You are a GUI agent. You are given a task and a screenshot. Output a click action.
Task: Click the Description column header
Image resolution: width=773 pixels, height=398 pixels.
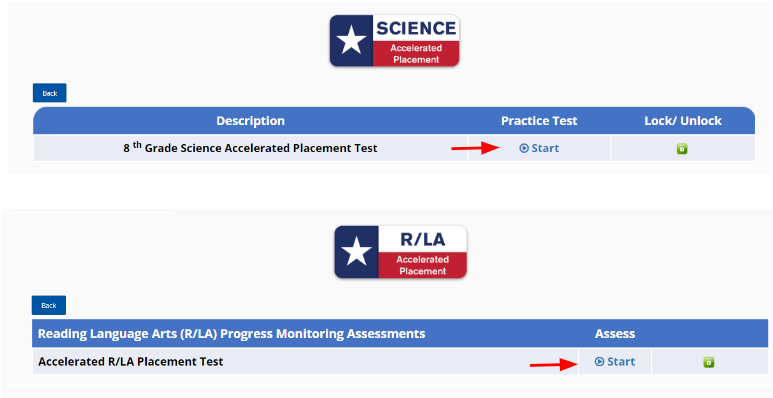tap(250, 121)
